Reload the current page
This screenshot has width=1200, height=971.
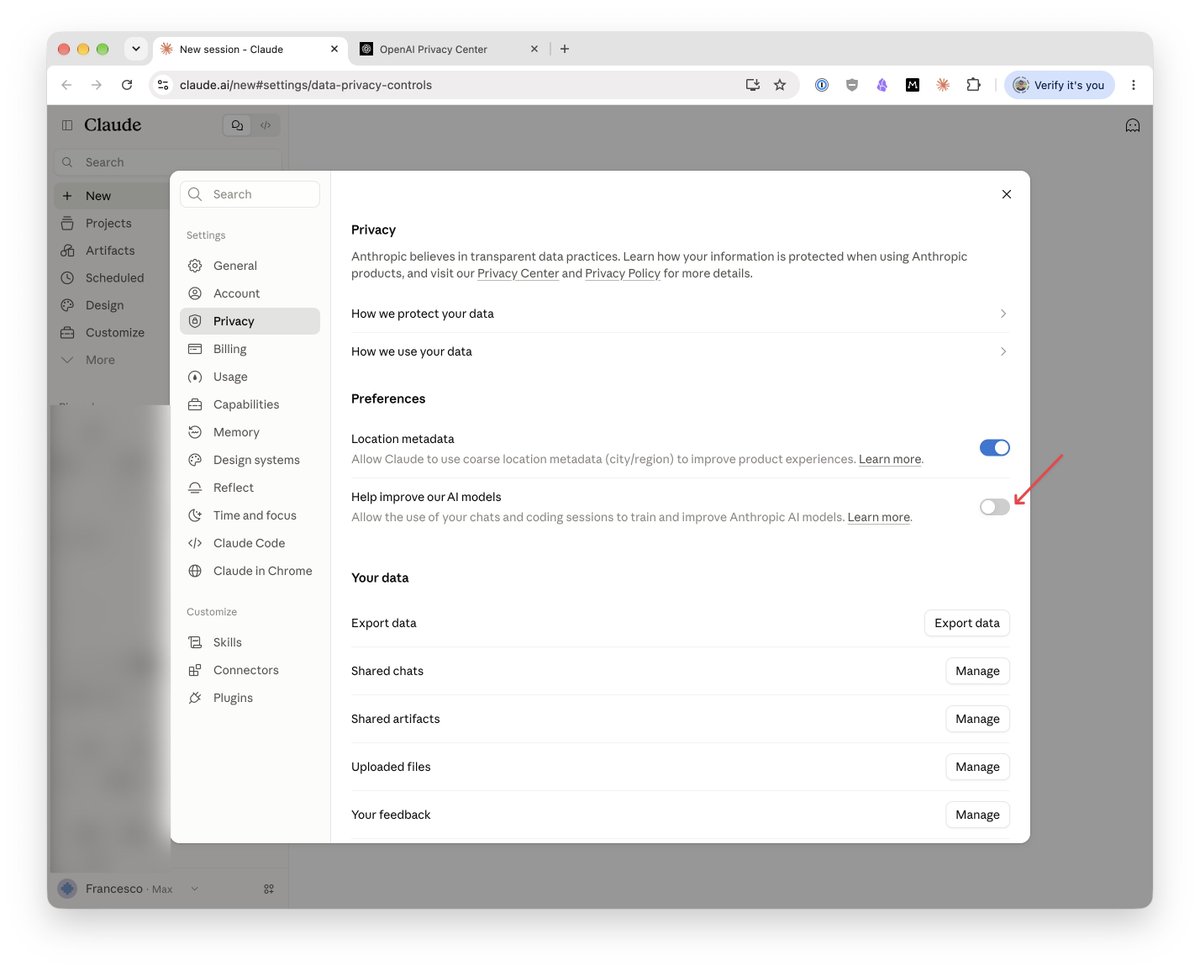coord(126,85)
